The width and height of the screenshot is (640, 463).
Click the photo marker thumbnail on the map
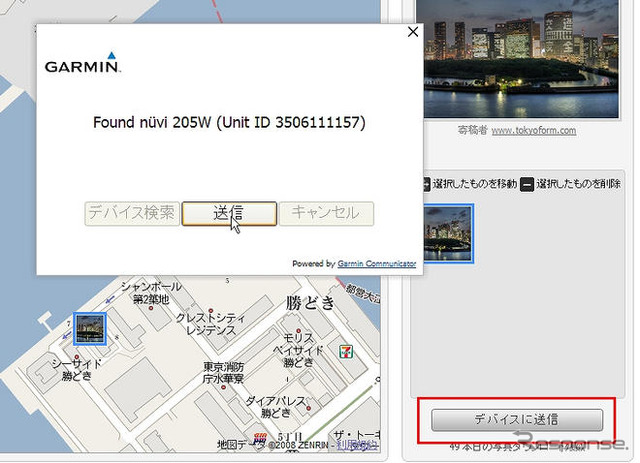(x=90, y=329)
